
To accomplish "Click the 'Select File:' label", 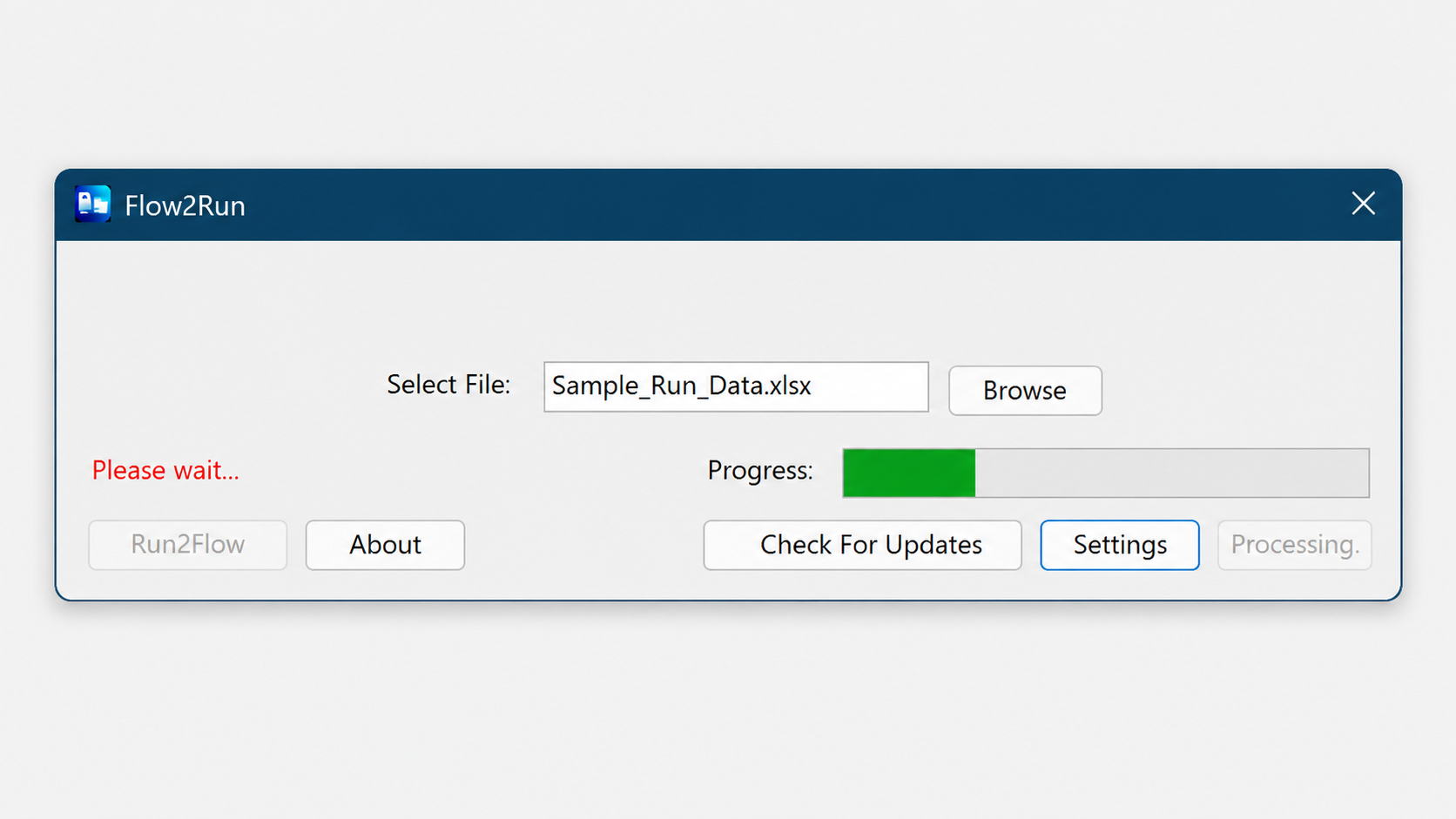I will [448, 384].
